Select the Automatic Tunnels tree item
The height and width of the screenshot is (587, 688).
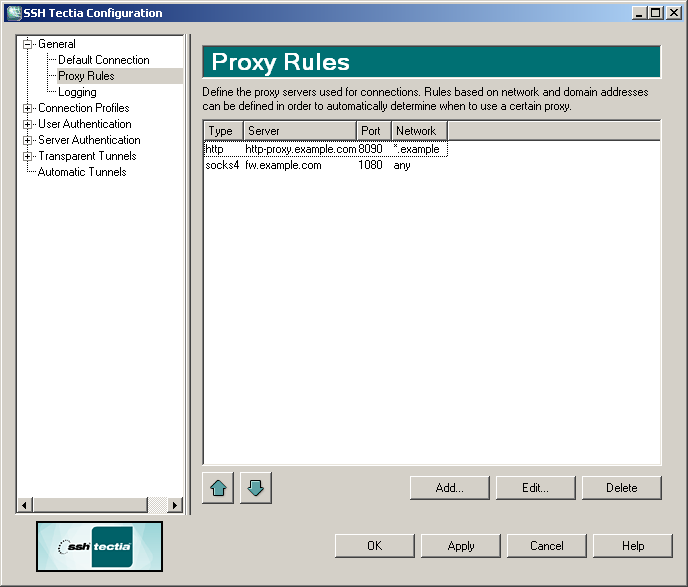tap(82, 172)
